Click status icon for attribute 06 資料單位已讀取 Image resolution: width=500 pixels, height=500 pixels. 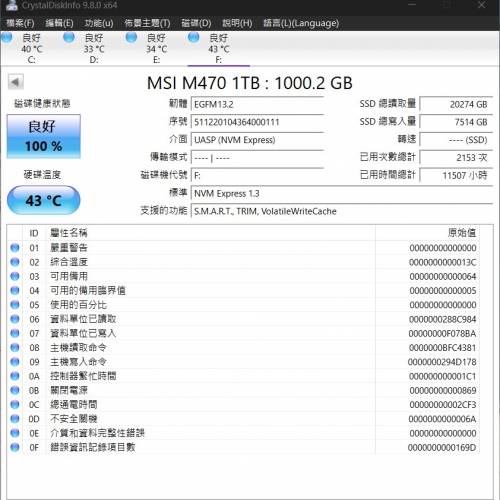[x=15, y=319]
